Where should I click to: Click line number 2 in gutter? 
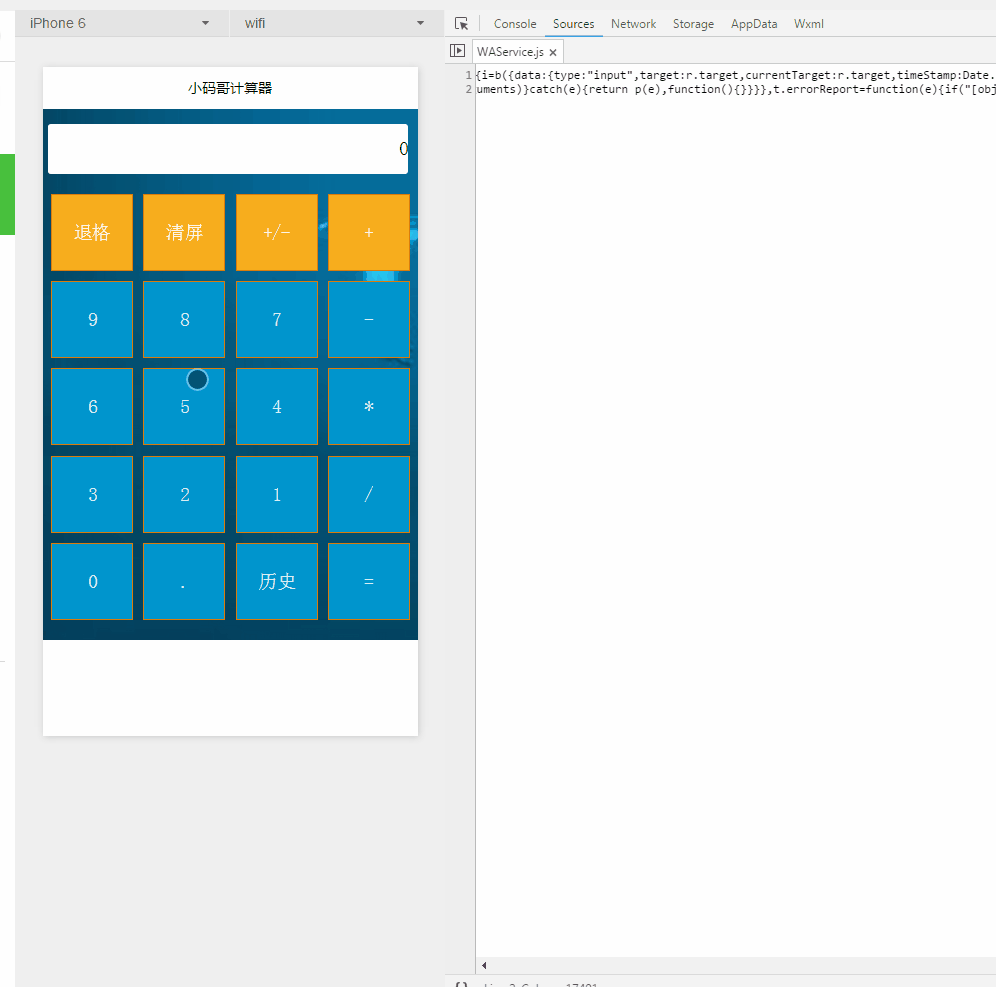(469, 89)
